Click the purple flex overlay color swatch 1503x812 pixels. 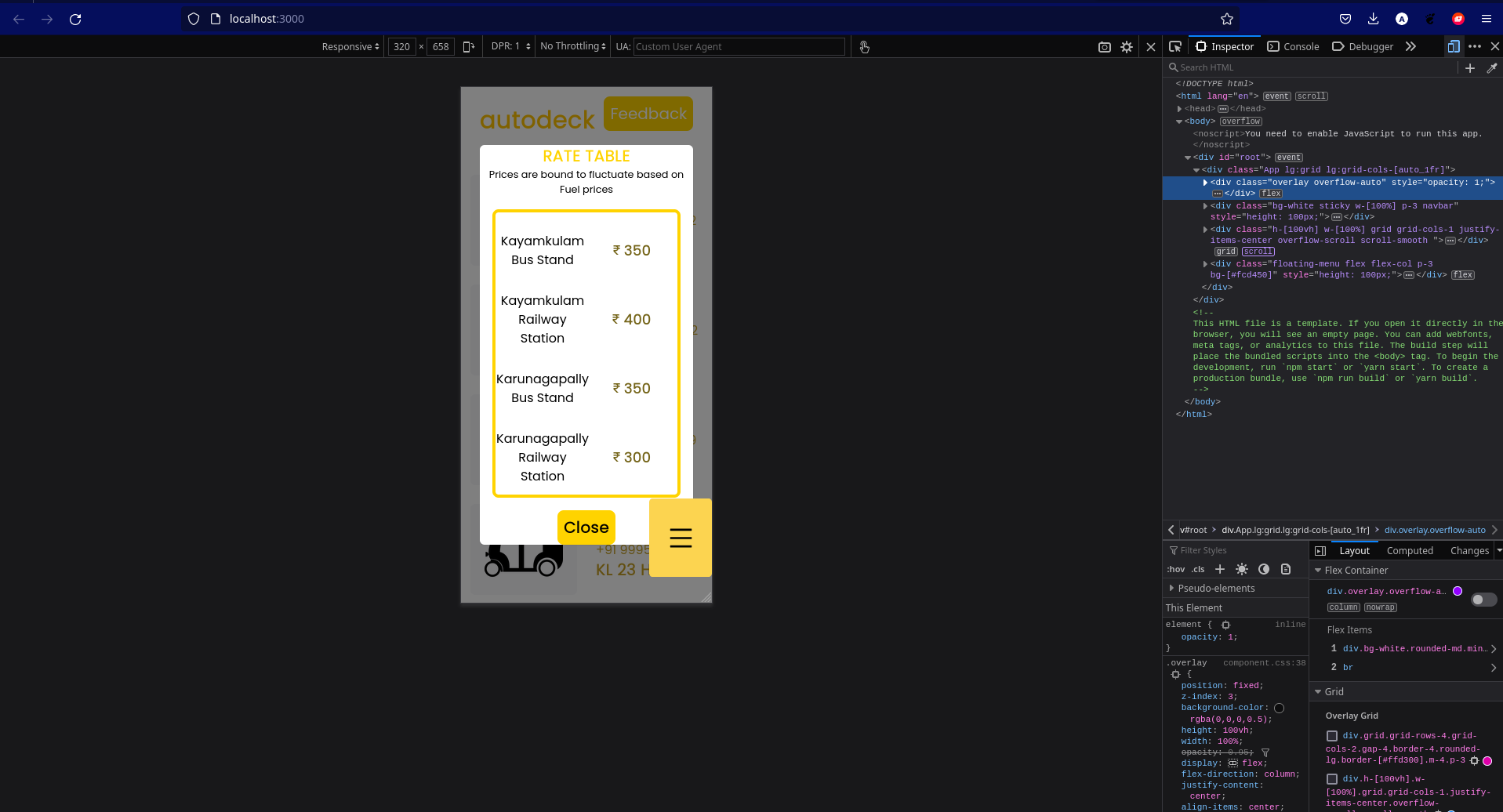1457,590
